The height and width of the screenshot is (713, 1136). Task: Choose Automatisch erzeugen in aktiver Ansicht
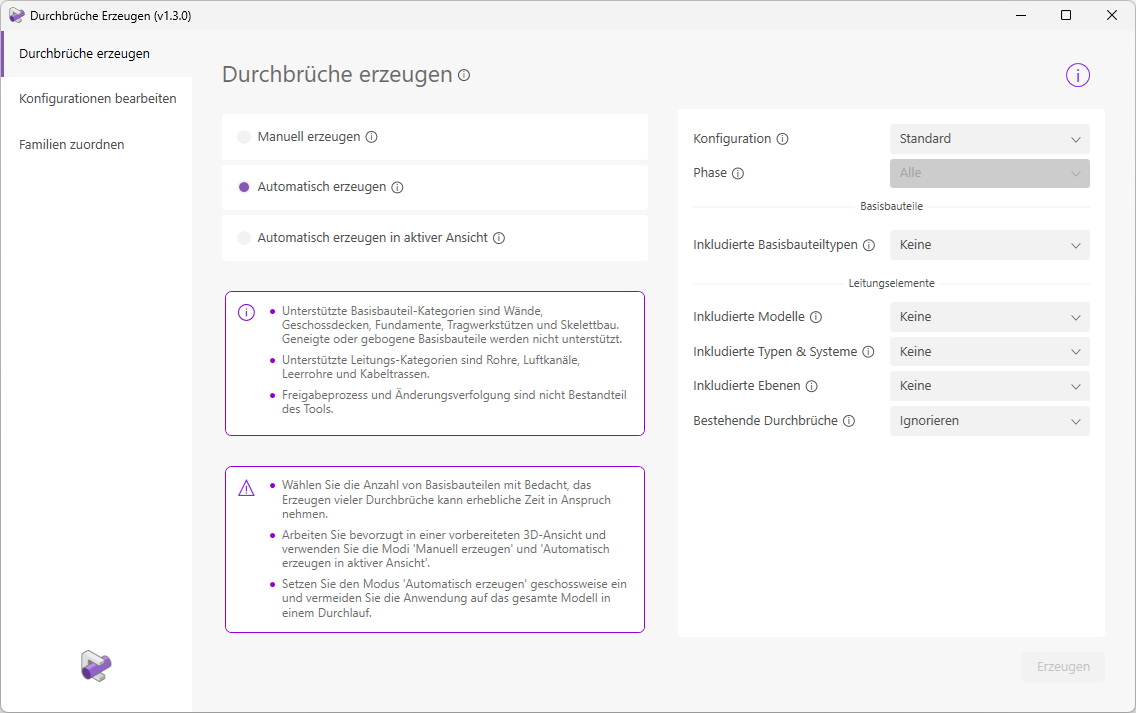244,238
